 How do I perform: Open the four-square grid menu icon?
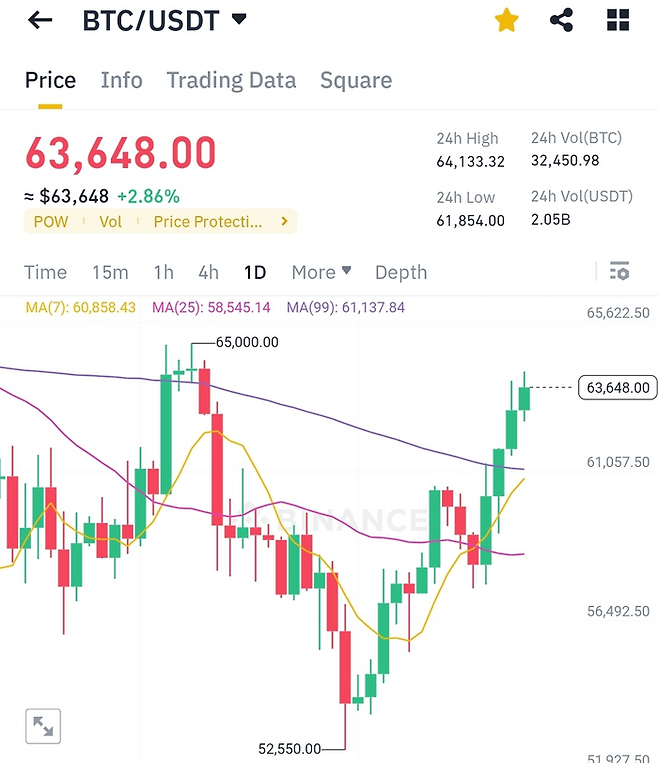pos(618,20)
